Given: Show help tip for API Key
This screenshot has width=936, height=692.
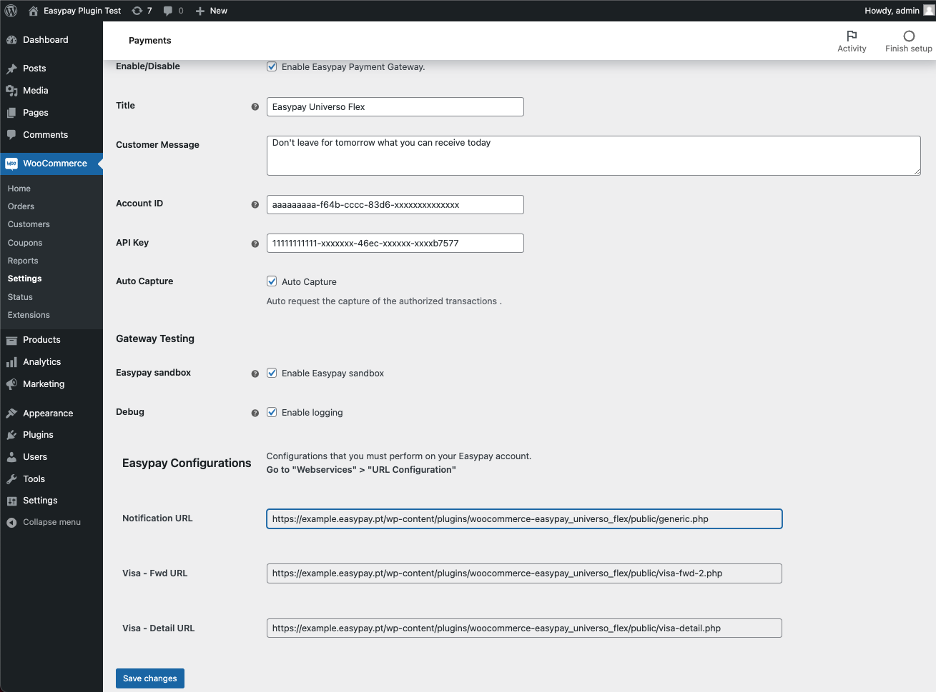Looking at the screenshot, I should [255, 244].
